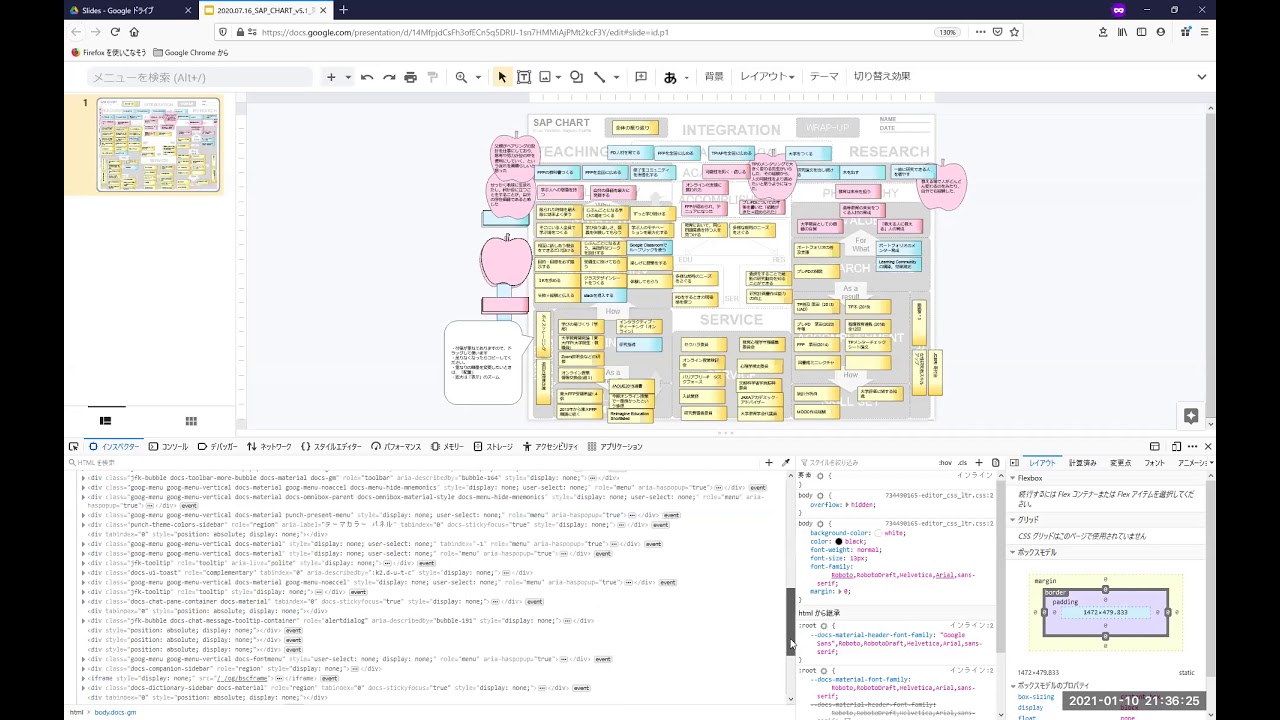Open the input tools dropdown arrow
Screen dimensions: 1280x720
coord(686,77)
